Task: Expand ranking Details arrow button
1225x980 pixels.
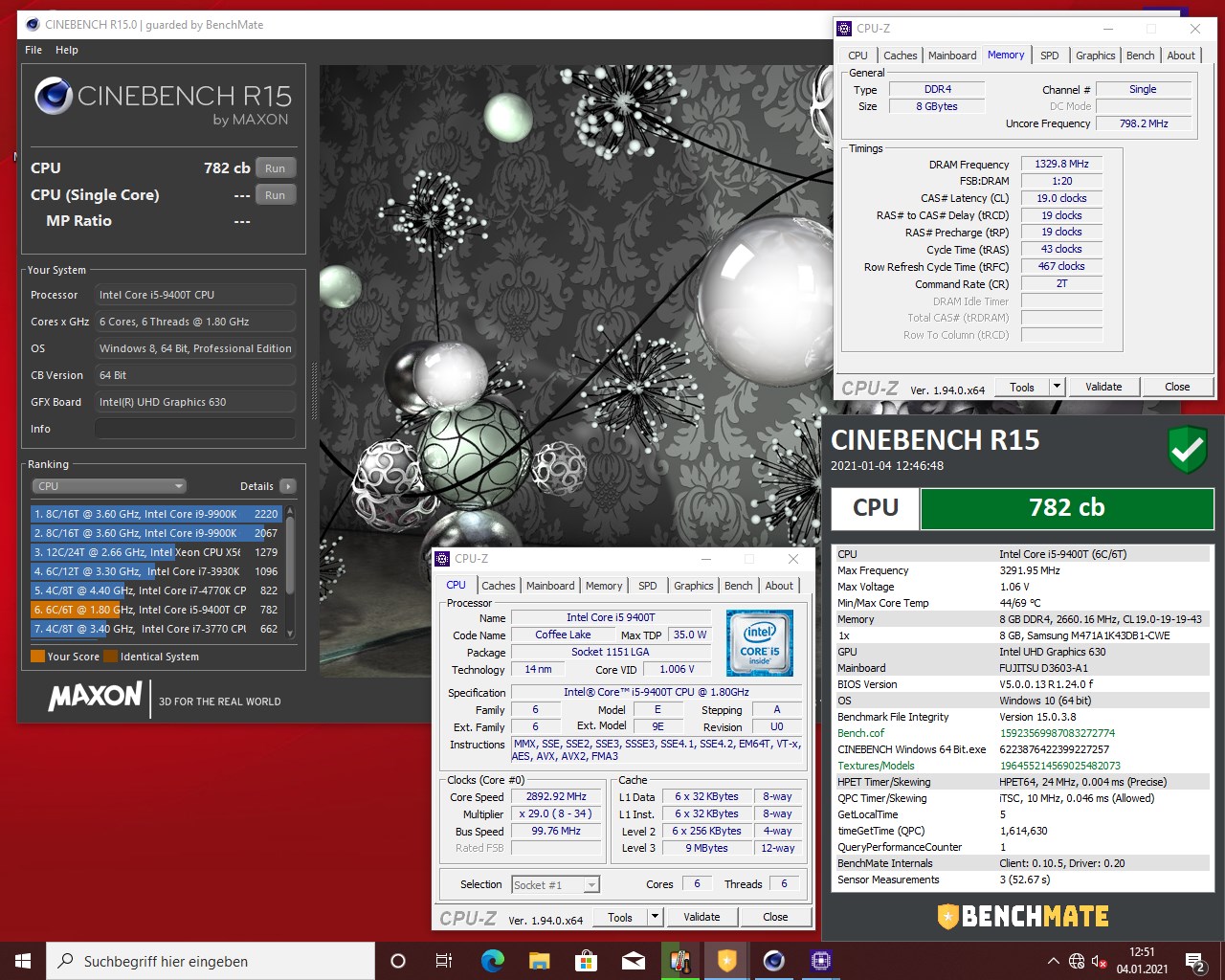Action: (288, 486)
